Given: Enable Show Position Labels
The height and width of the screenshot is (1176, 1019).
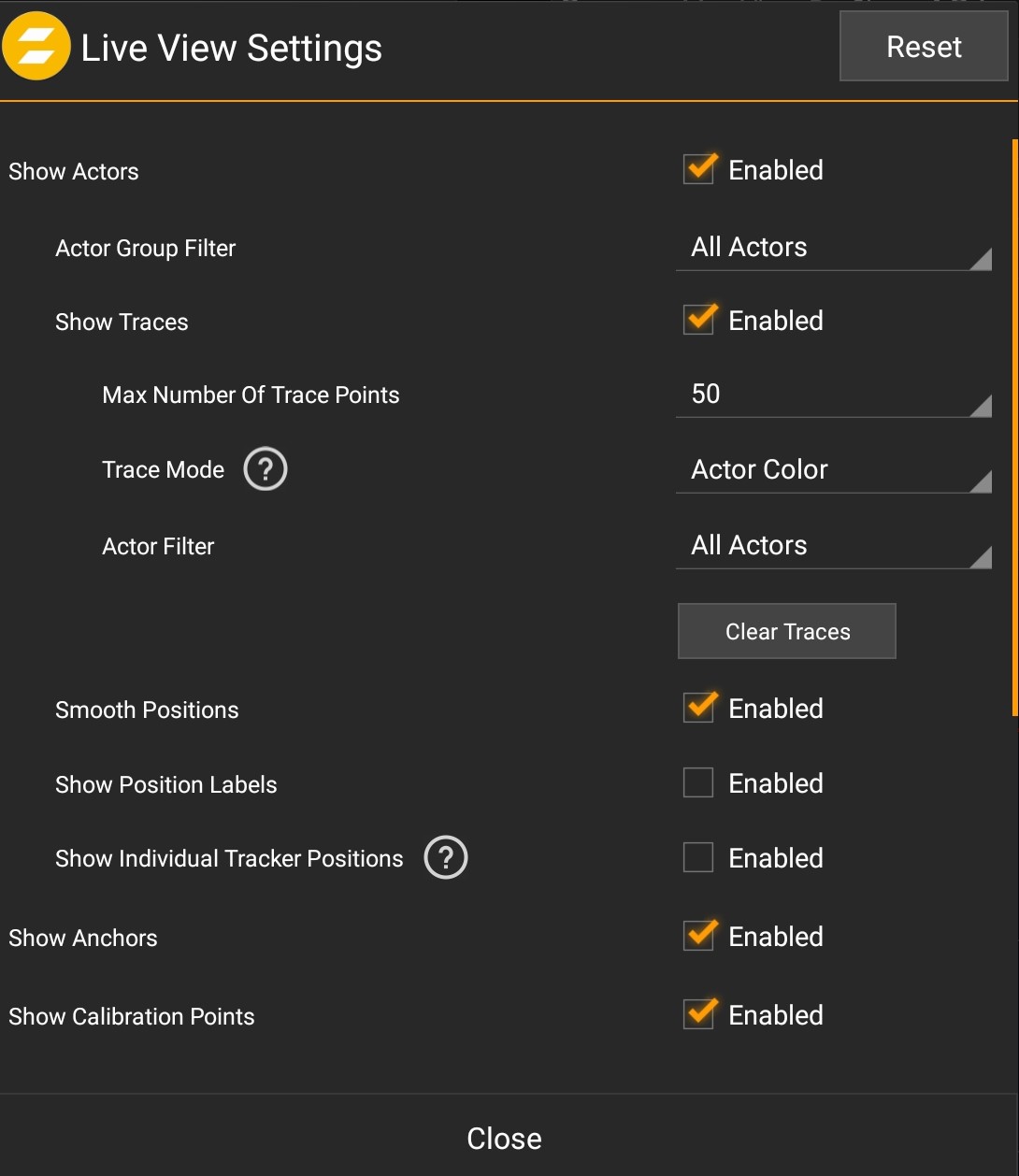Looking at the screenshot, I should [698, 782].
